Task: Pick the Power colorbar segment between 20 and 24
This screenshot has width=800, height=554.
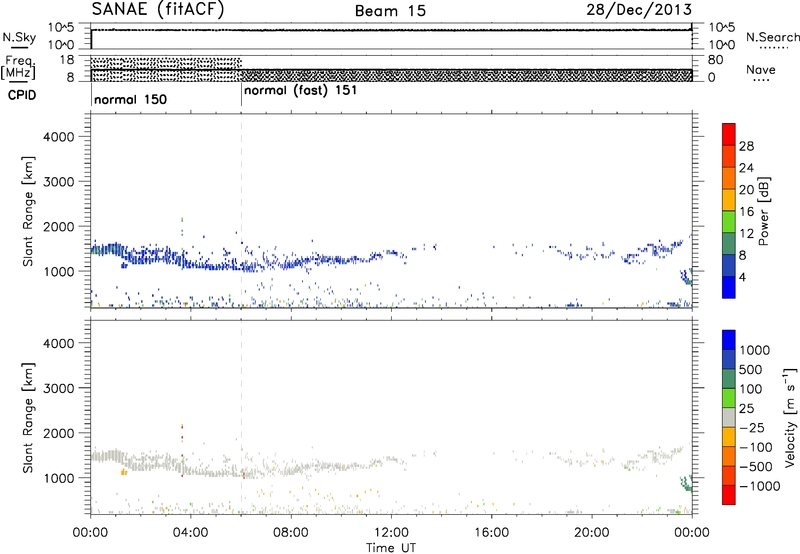Action: pyautogui.click(x=729, y=178)
